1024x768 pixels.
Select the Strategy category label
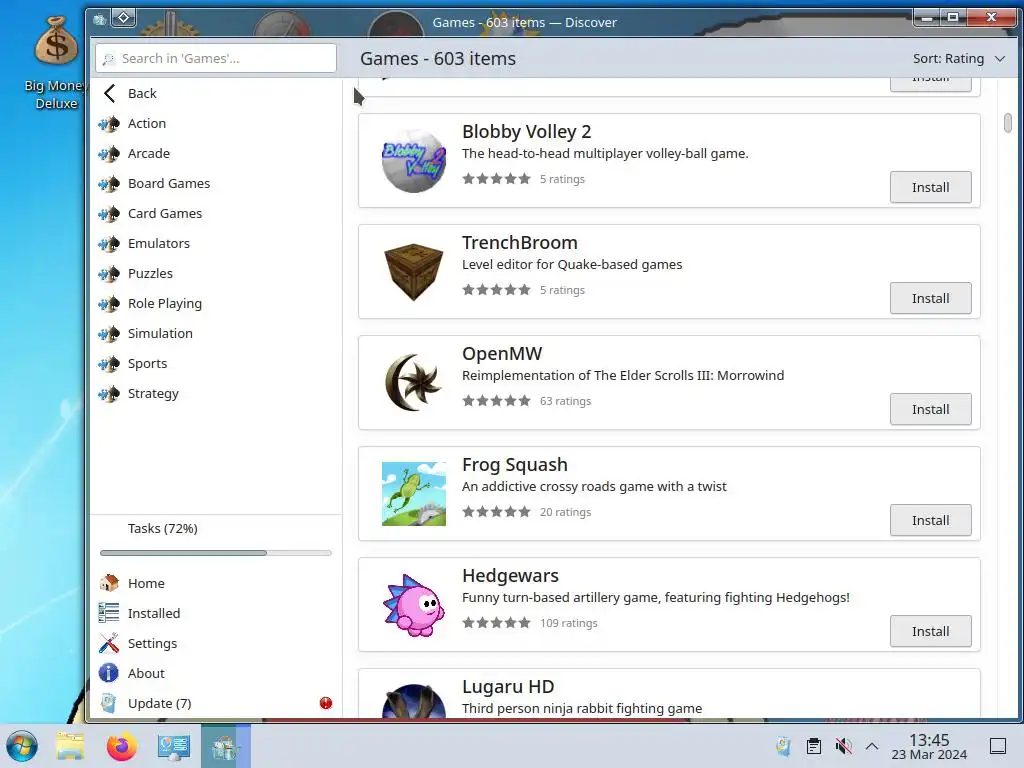tap(153, 394)
